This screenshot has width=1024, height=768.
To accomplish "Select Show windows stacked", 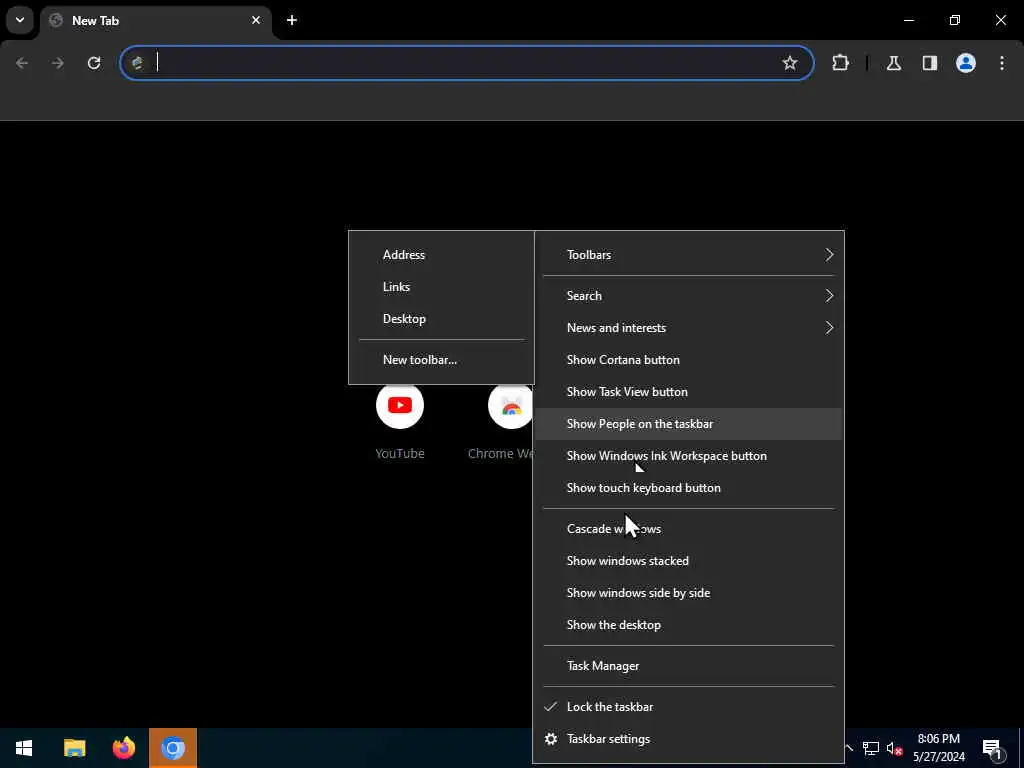I will pyautogui.click(x=689, y=561).
